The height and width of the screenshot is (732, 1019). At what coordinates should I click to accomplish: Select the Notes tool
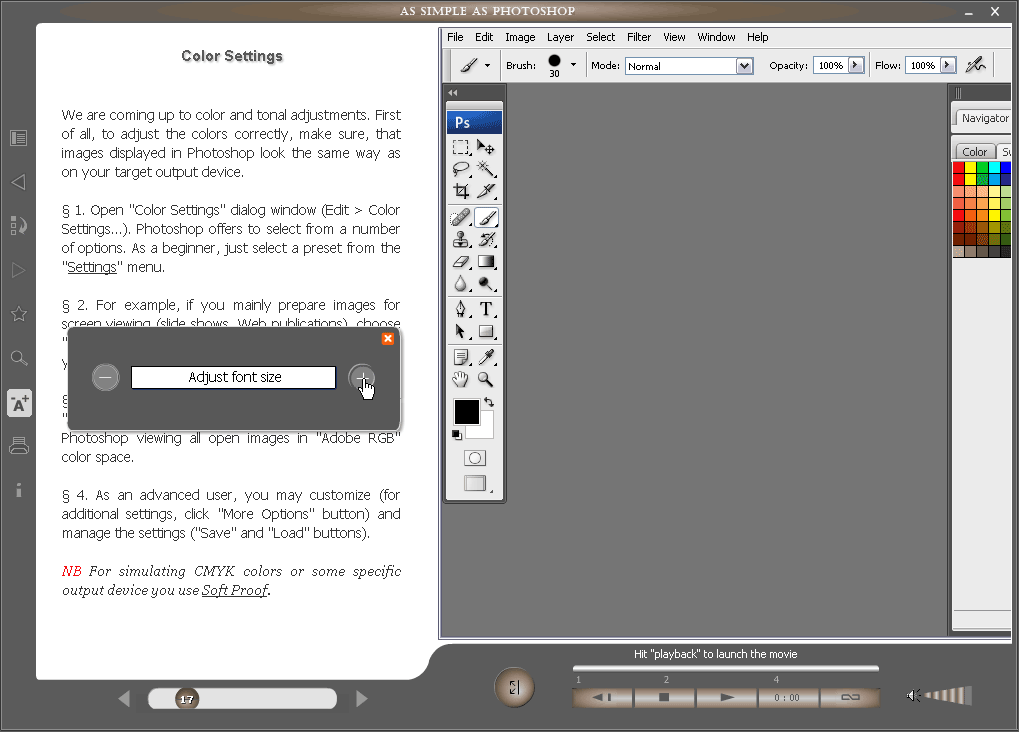pos(461,357)
